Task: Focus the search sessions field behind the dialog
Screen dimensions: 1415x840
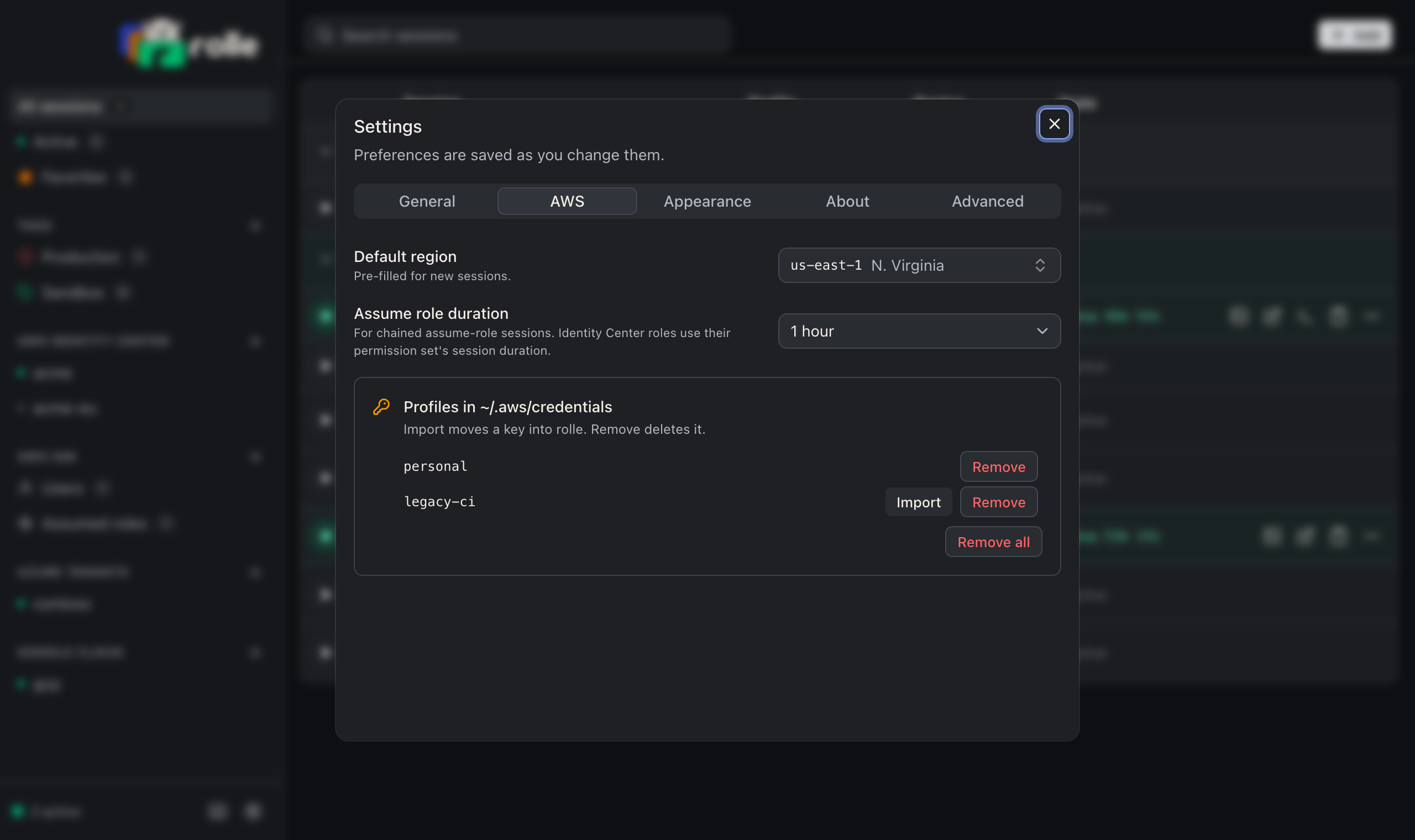Action: [x=517, y=35]
